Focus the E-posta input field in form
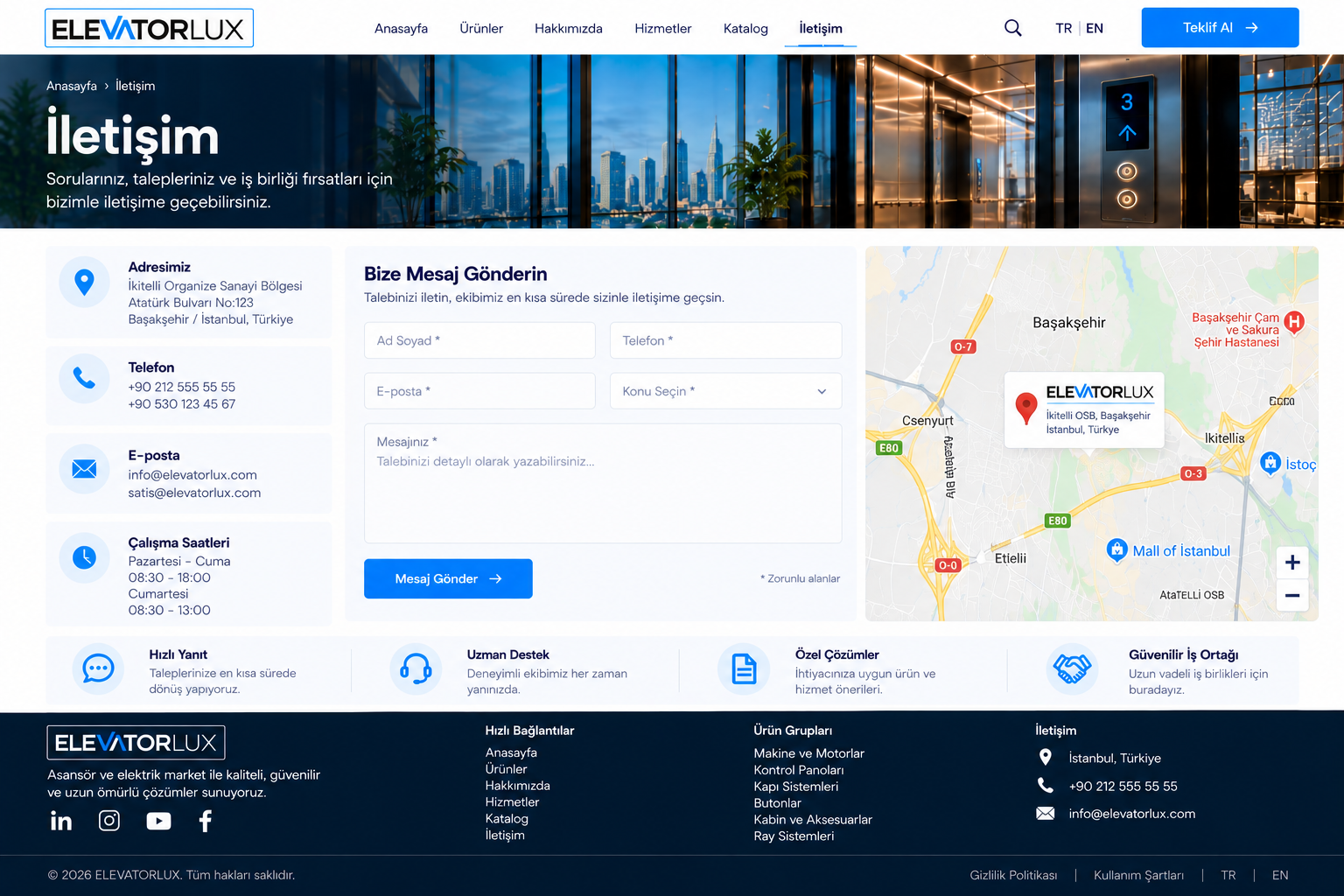This screenshot has width=1344, height=896. 479,391
